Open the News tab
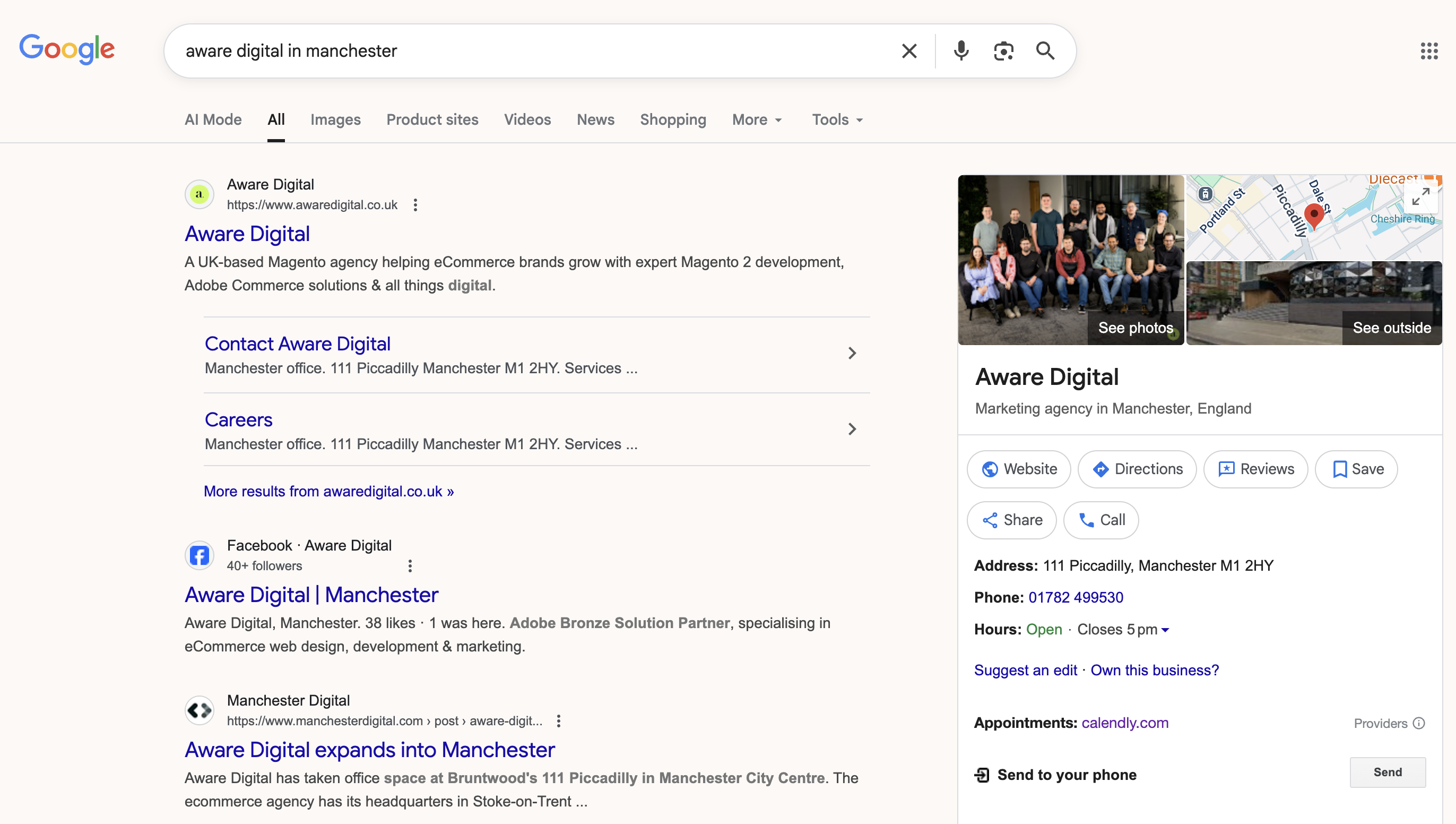The width and height of the screenshot is (1456, 824). point(595,119)
